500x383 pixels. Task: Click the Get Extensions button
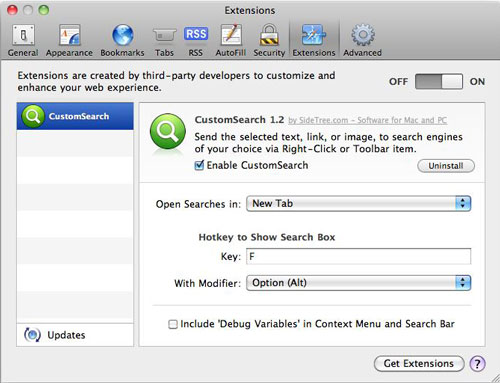(x=419, y=363)
